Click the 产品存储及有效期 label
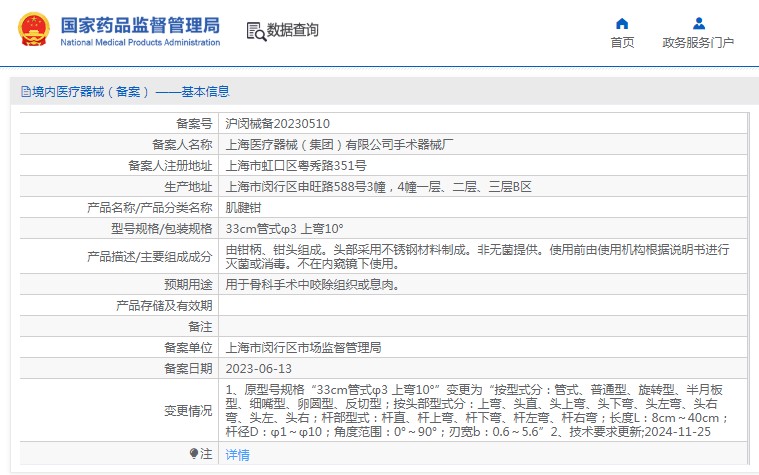 click(x=164, y=306)
